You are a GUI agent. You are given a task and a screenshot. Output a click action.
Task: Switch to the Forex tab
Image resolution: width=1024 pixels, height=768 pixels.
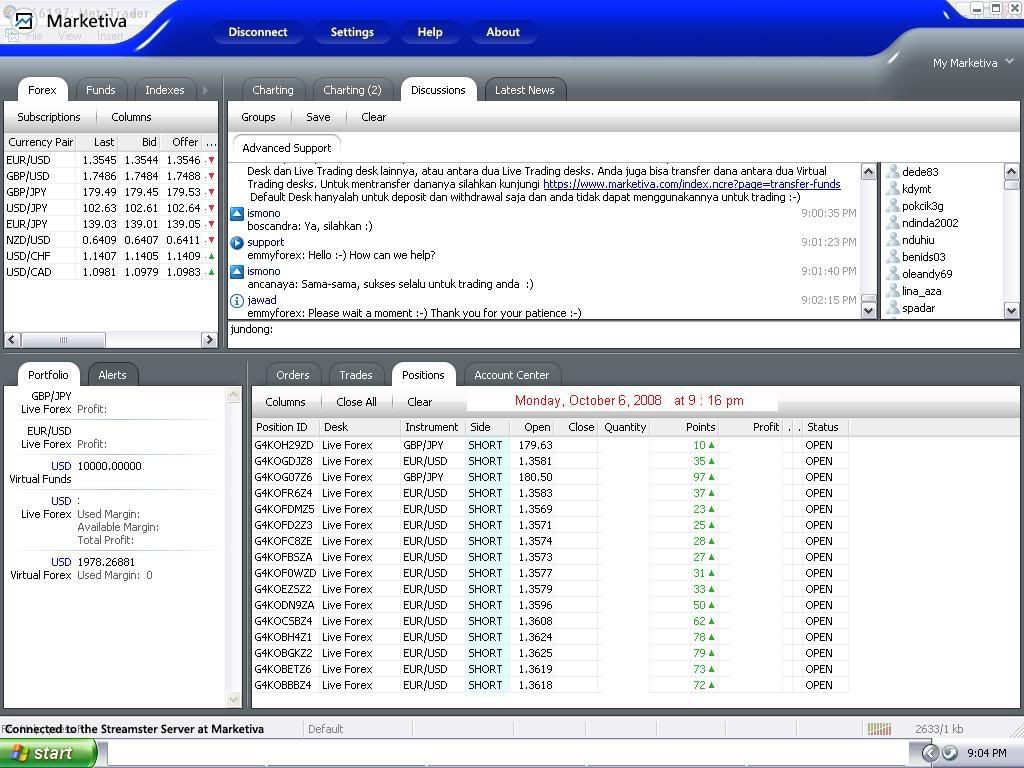point(42,90)
